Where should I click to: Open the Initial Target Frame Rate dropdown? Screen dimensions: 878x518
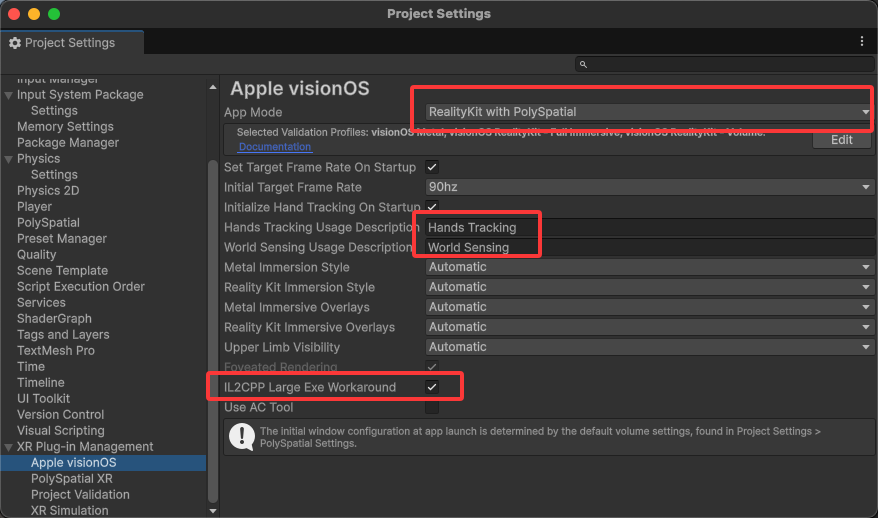(649, 187)
